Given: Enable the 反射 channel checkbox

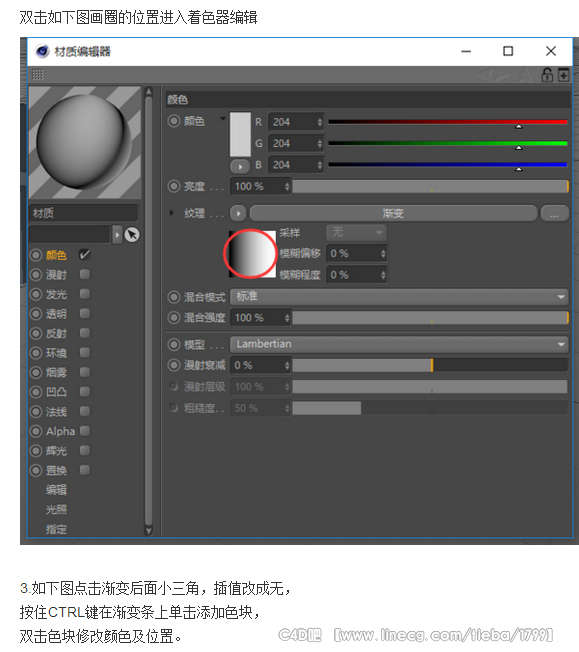Looking at the screenshot, I should pos(85,333).
